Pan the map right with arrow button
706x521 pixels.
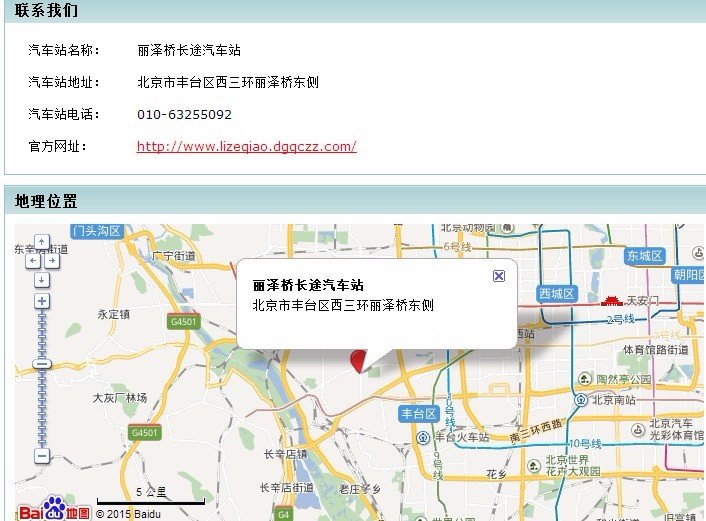(53, 260)
